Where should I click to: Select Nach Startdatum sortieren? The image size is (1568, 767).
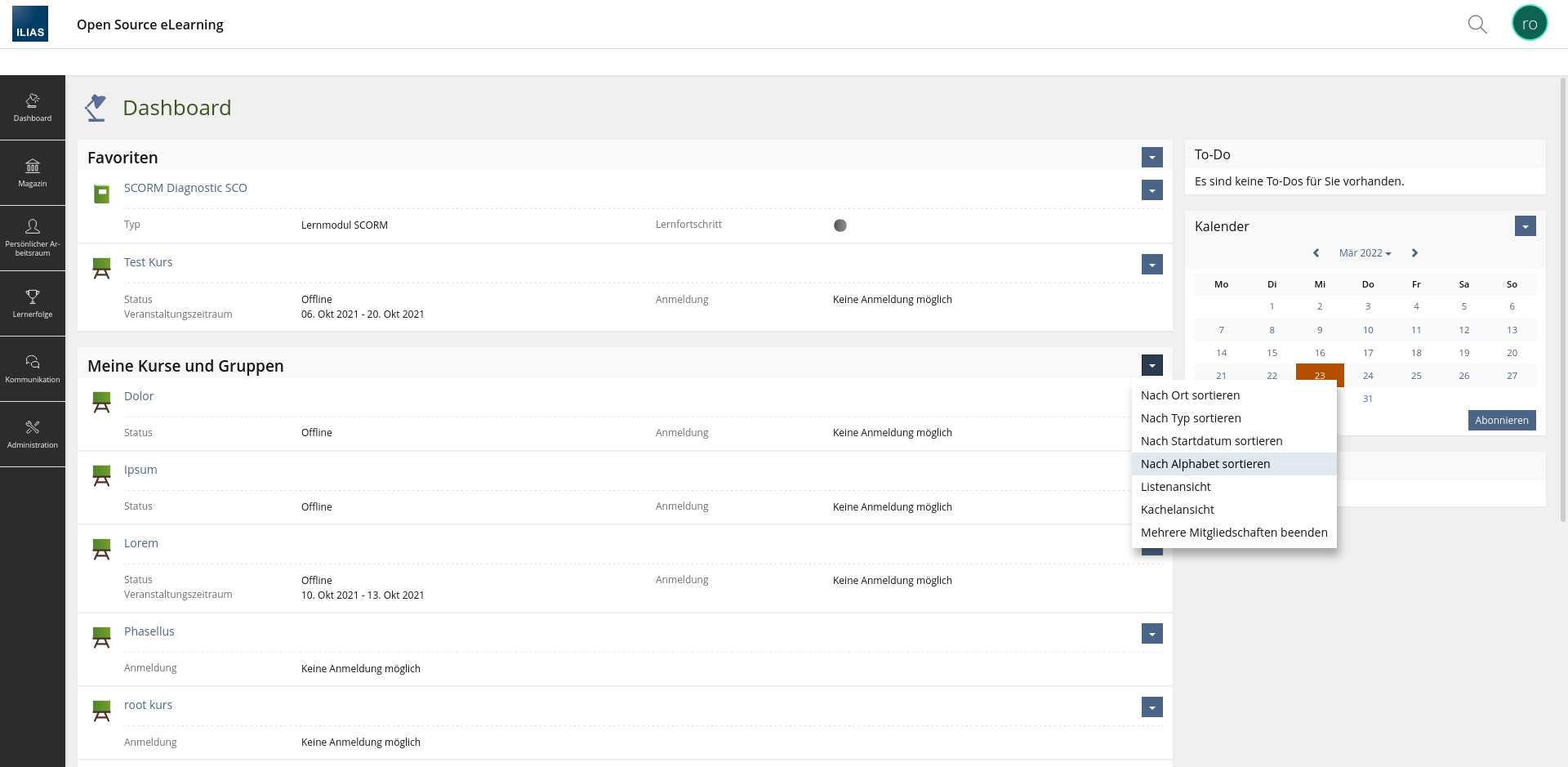tap(1211, 441)
